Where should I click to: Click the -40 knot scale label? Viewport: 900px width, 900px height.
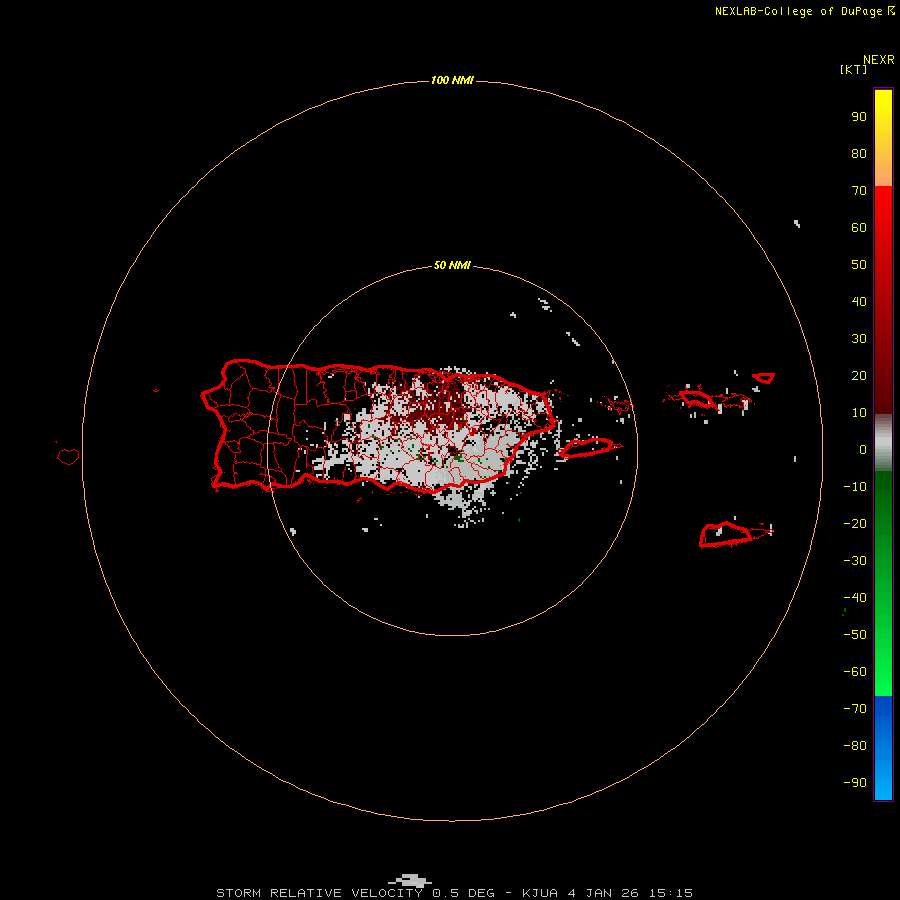click(855, 598)
